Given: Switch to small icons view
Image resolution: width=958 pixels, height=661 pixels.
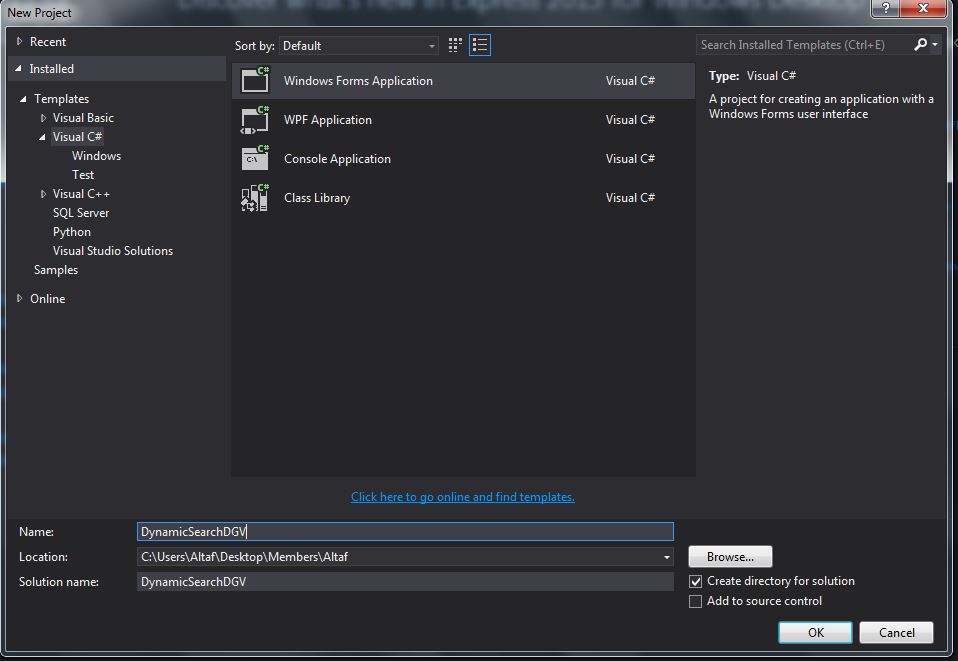Looking at the screenshot, I should 455,45.
